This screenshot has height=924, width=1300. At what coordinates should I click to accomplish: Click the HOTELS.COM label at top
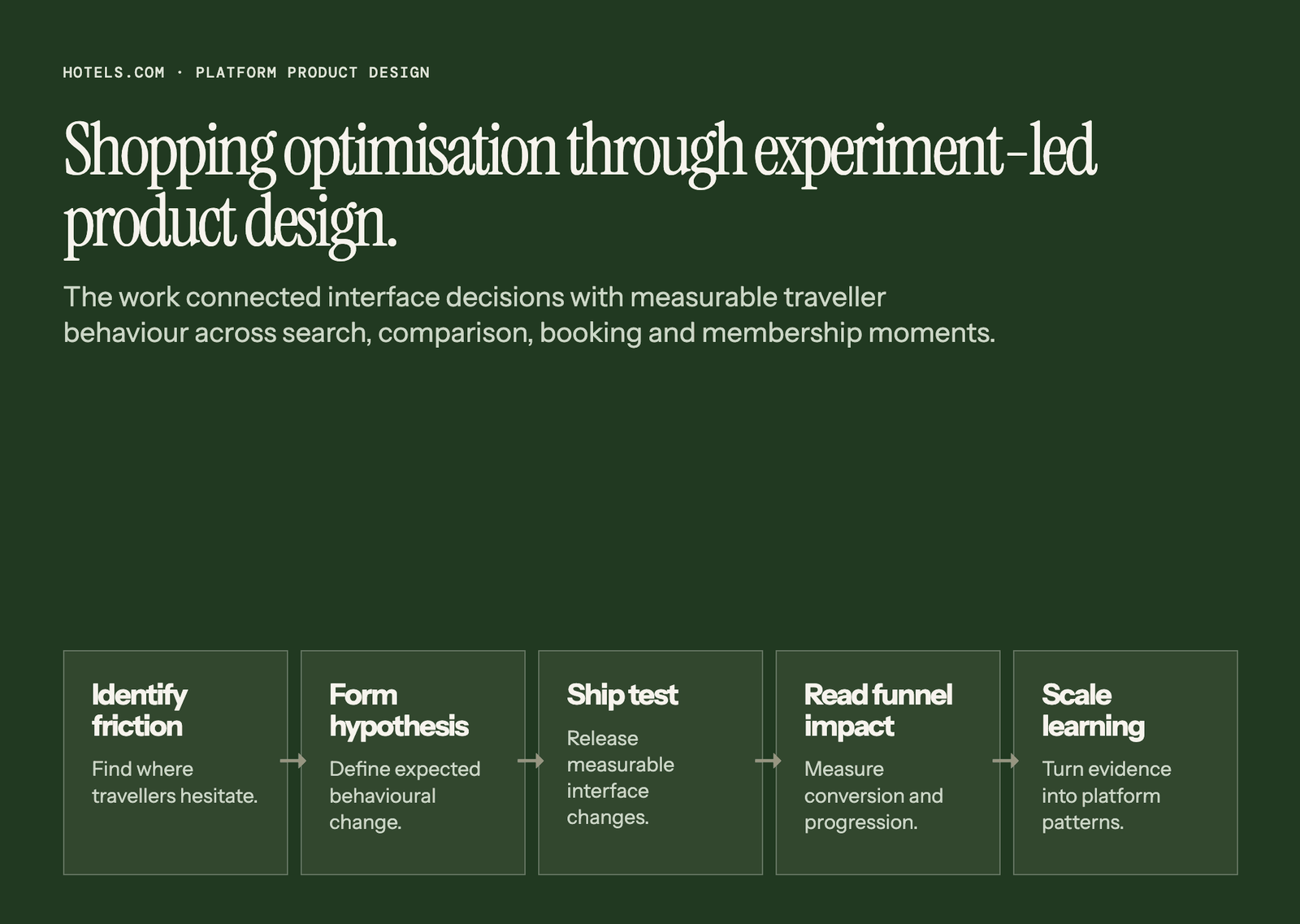click(114, 72)
